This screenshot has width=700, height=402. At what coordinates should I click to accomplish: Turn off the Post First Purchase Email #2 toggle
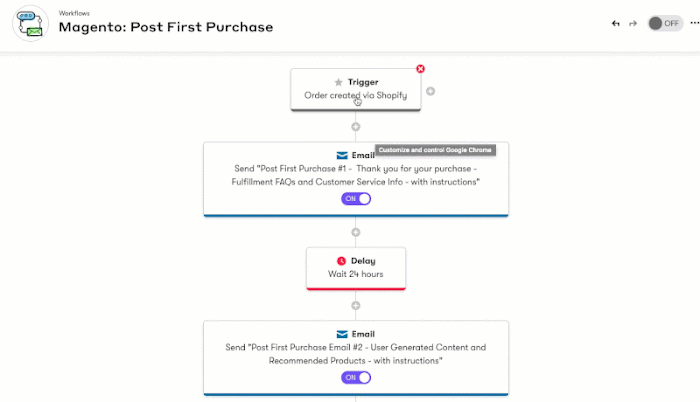(x=356, y=377)
